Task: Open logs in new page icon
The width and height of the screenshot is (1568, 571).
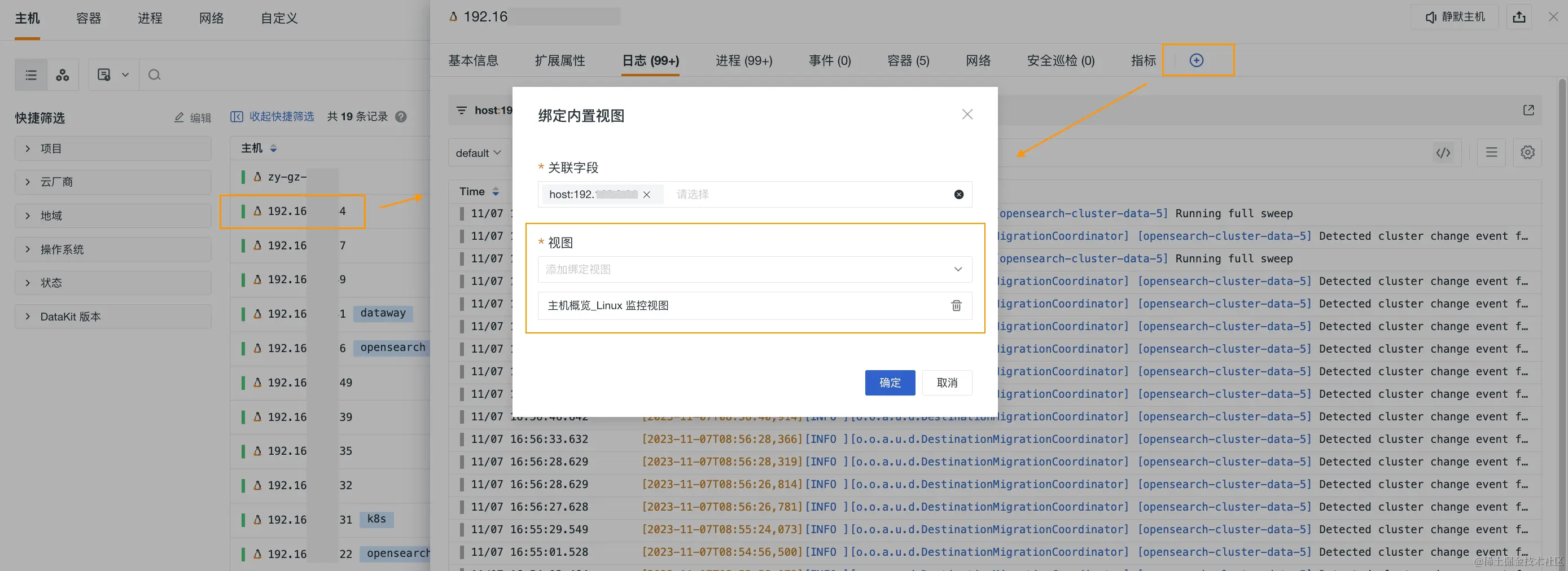Action: (x=1528, y=110)
